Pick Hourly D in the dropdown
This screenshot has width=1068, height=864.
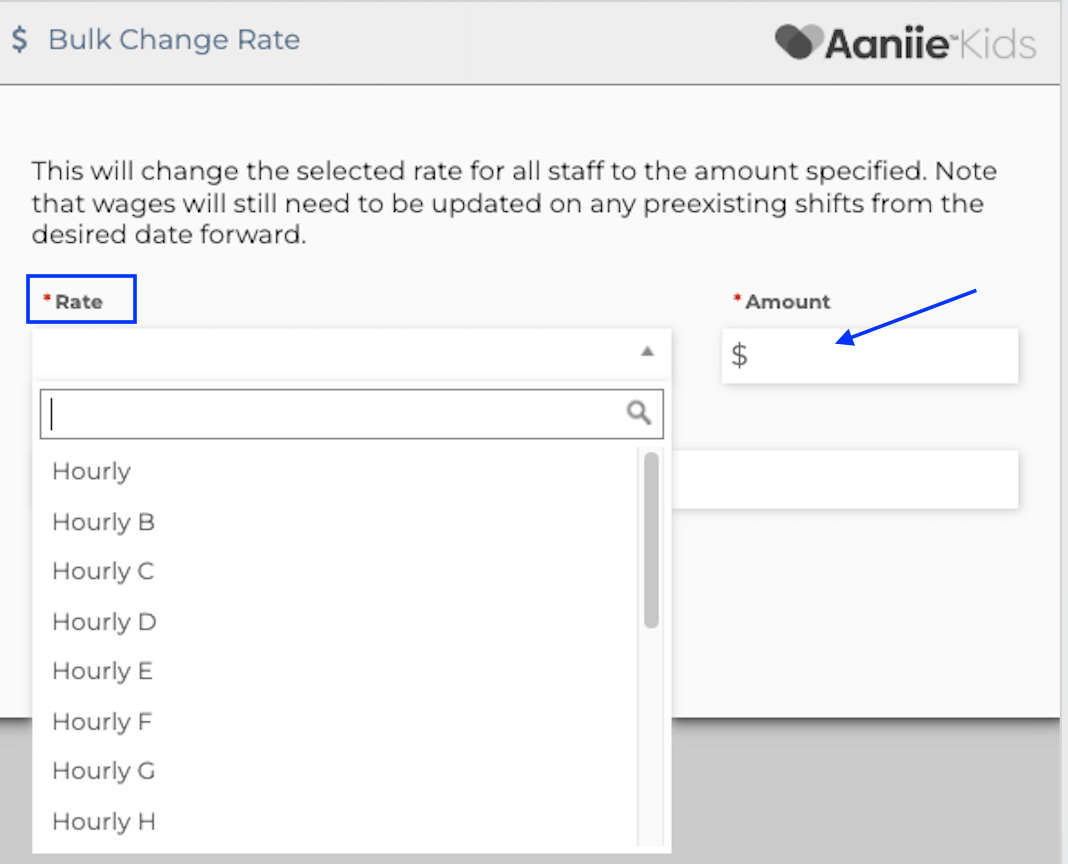[x=104, y=622]
